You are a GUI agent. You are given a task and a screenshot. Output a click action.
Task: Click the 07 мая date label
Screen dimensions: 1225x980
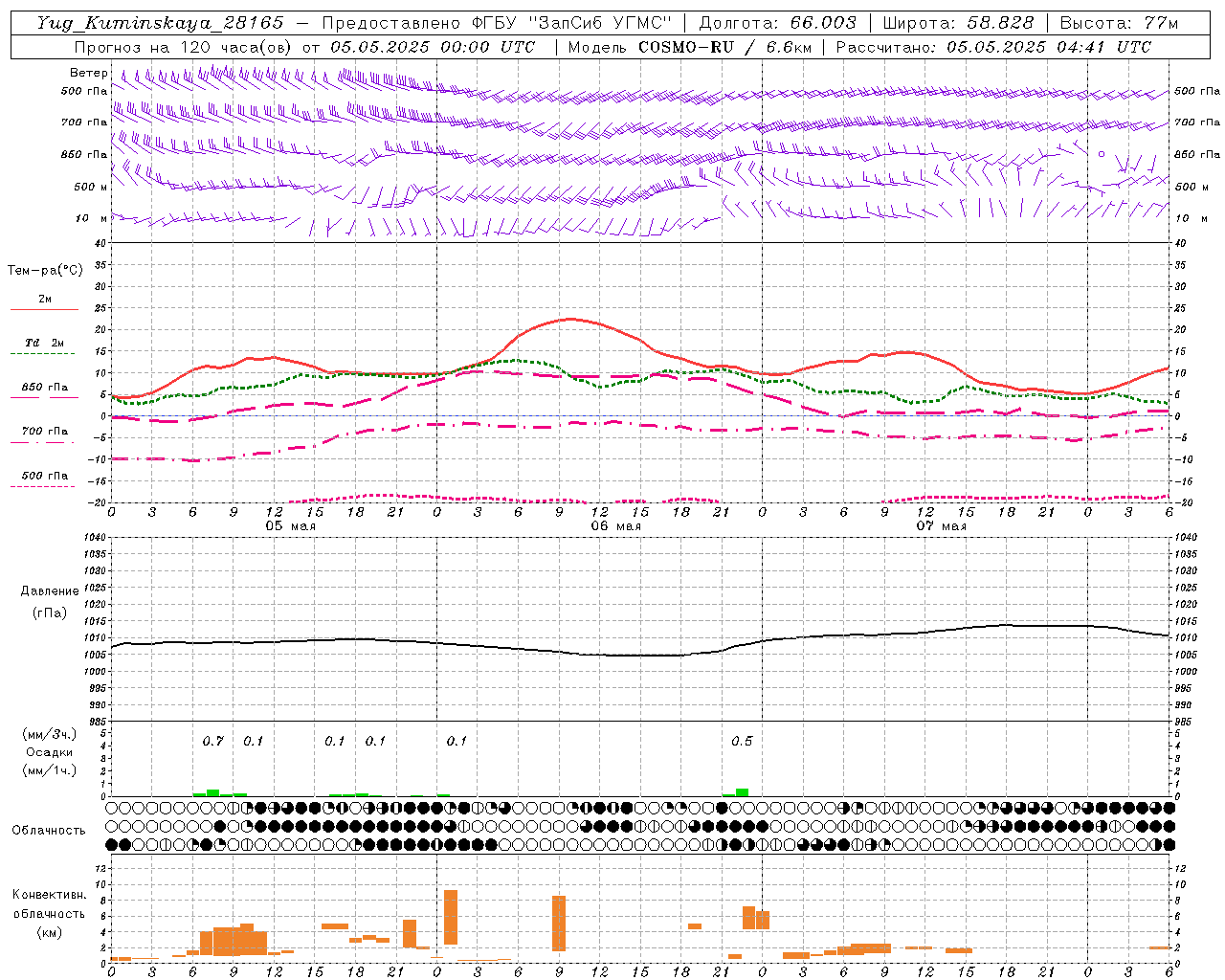tap(941, 526)
